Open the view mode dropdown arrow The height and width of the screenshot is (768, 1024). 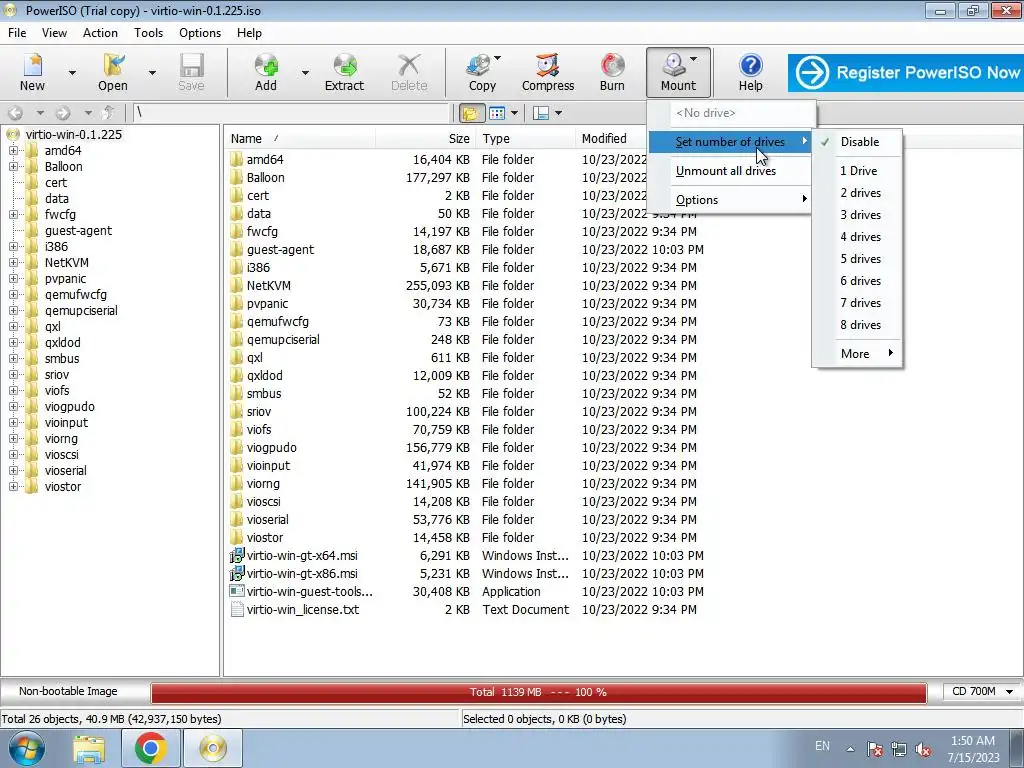(x=514, y=113)
